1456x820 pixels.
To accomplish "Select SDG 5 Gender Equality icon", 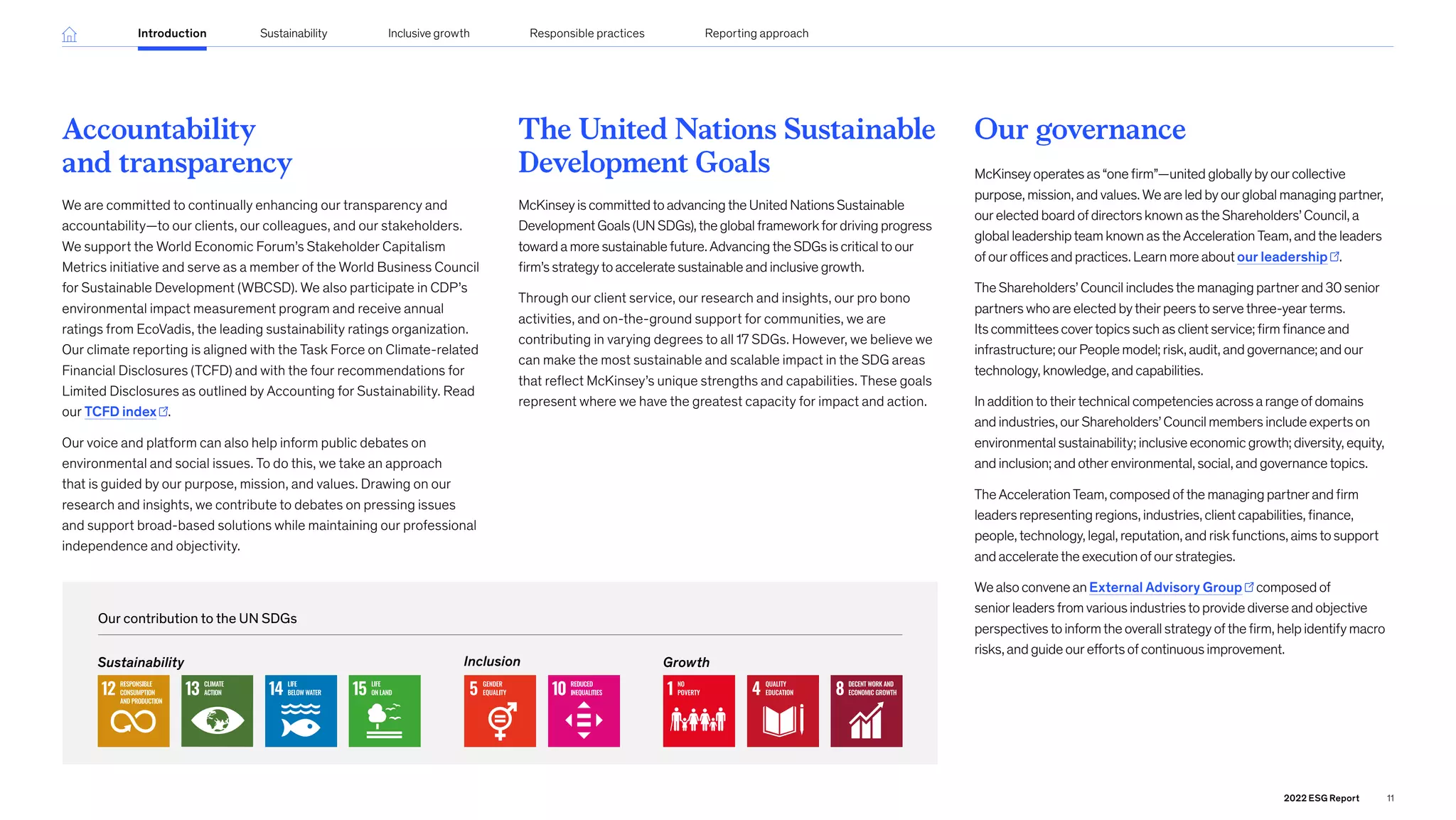I will point(500,710).
